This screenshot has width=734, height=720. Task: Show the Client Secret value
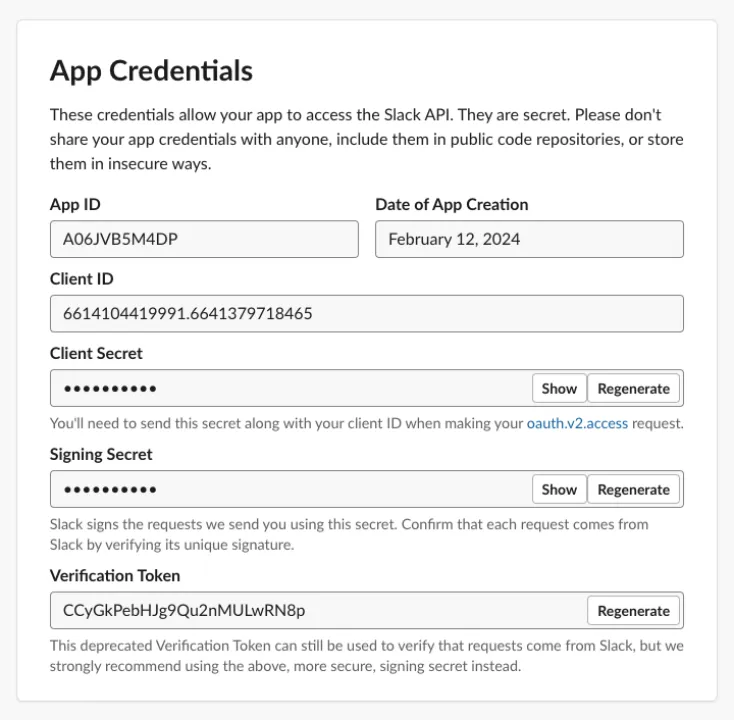click(559, 388)
